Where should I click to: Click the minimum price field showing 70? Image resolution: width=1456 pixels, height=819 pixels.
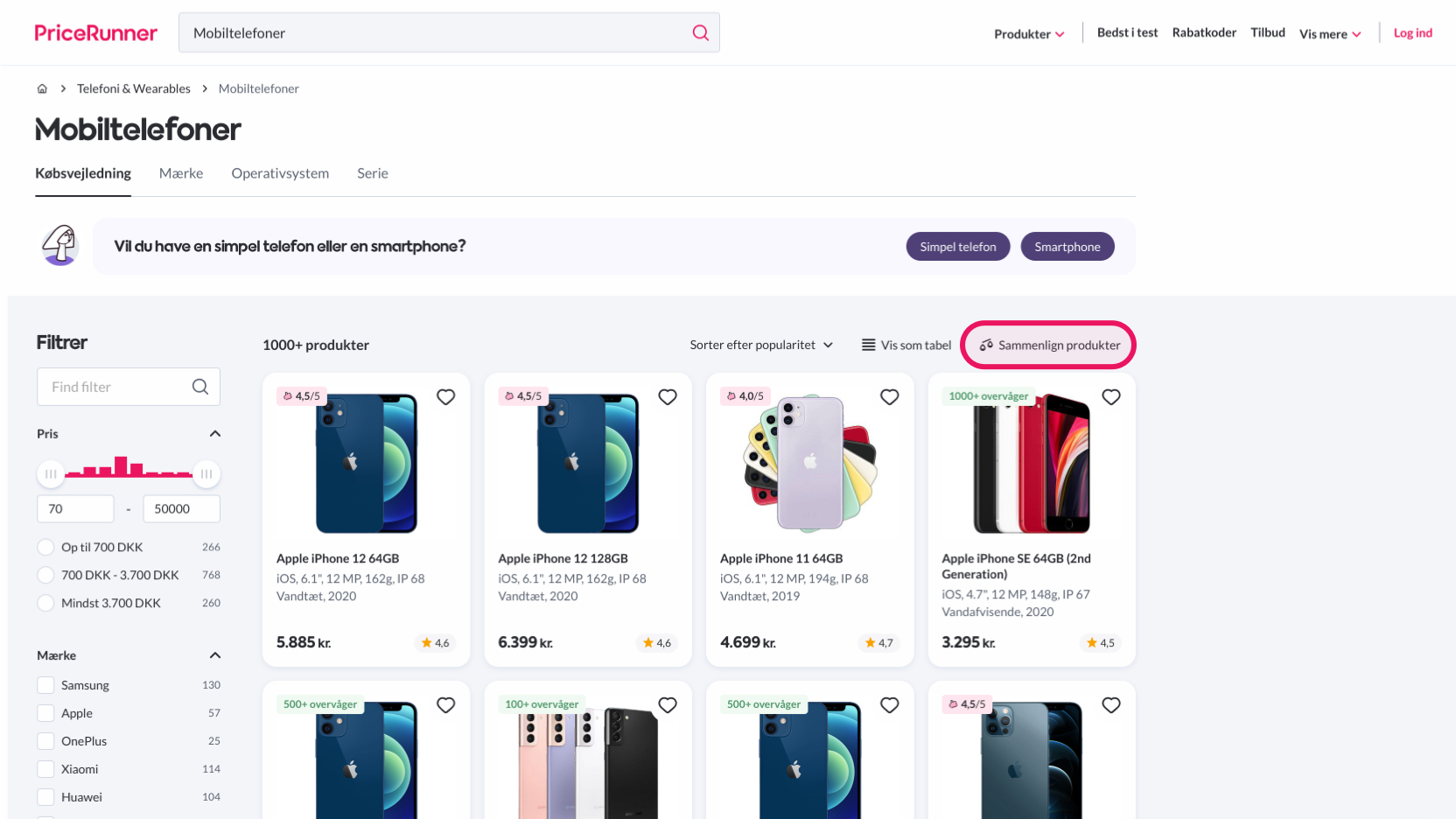pyautogui.click(x=75, y=508)
